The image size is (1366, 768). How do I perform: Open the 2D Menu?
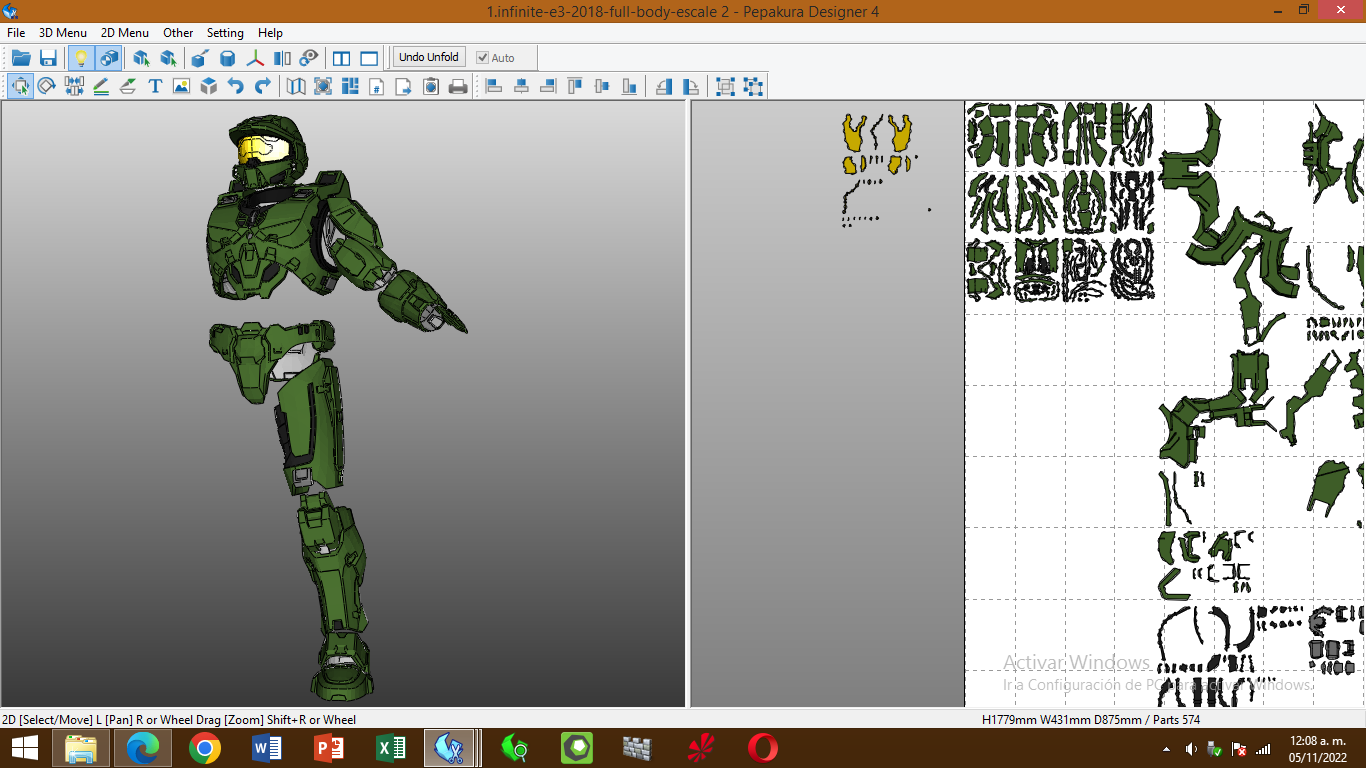click(x=125, y=33)
